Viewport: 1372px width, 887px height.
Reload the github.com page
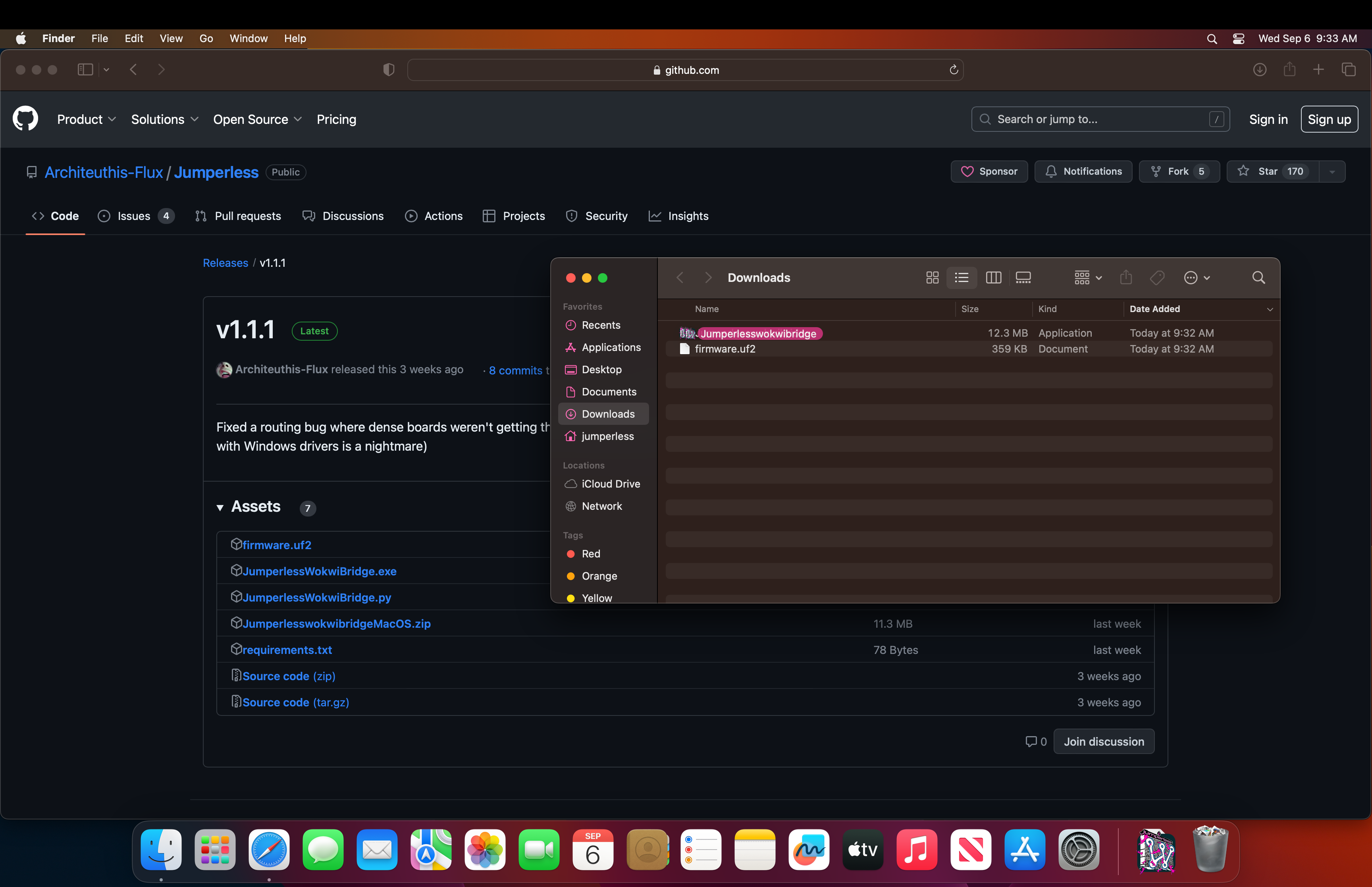coord(954,70)
